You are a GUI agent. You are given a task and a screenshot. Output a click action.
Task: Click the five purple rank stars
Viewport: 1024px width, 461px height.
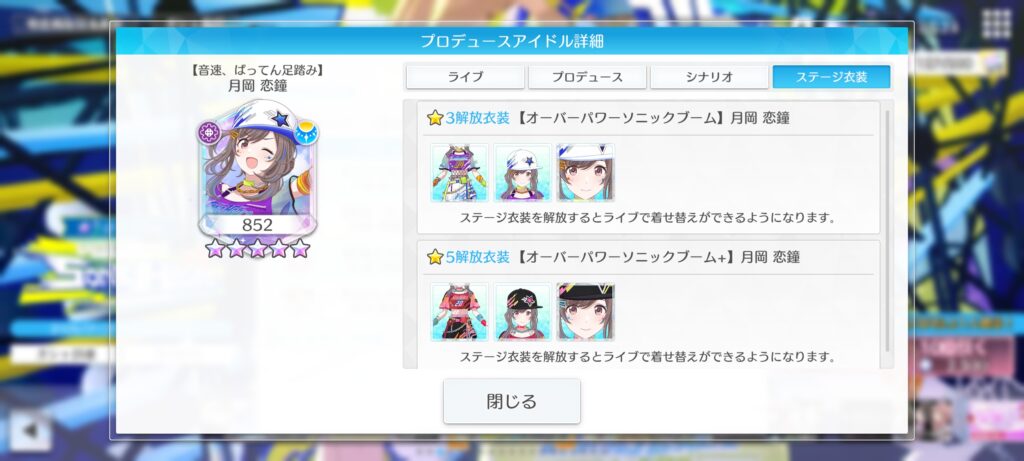pos(257,248)
